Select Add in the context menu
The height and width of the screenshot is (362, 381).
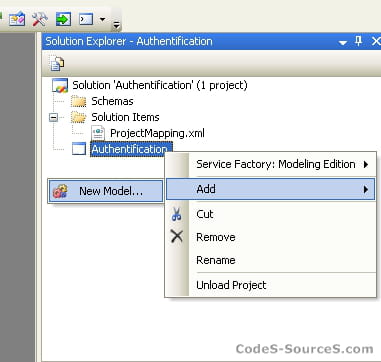point(270,189)
